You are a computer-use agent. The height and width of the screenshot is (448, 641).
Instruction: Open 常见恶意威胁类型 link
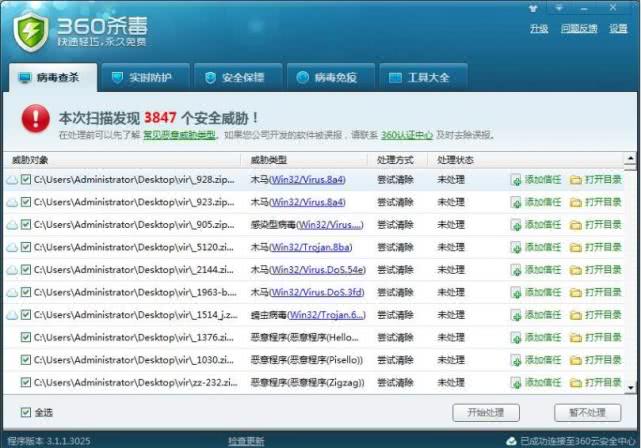[x=179, y=135]
